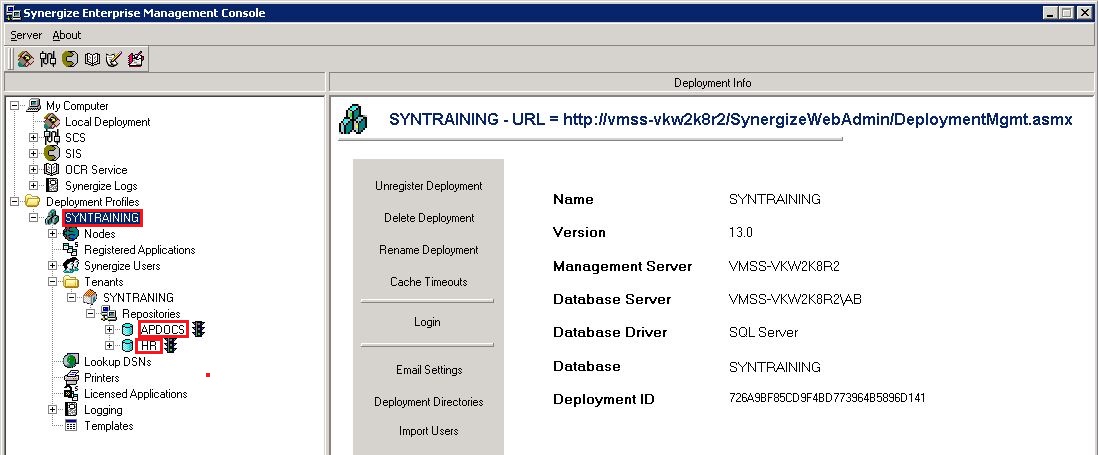Select the highlighted SYNTRAINING deployment

coord(102,218)
